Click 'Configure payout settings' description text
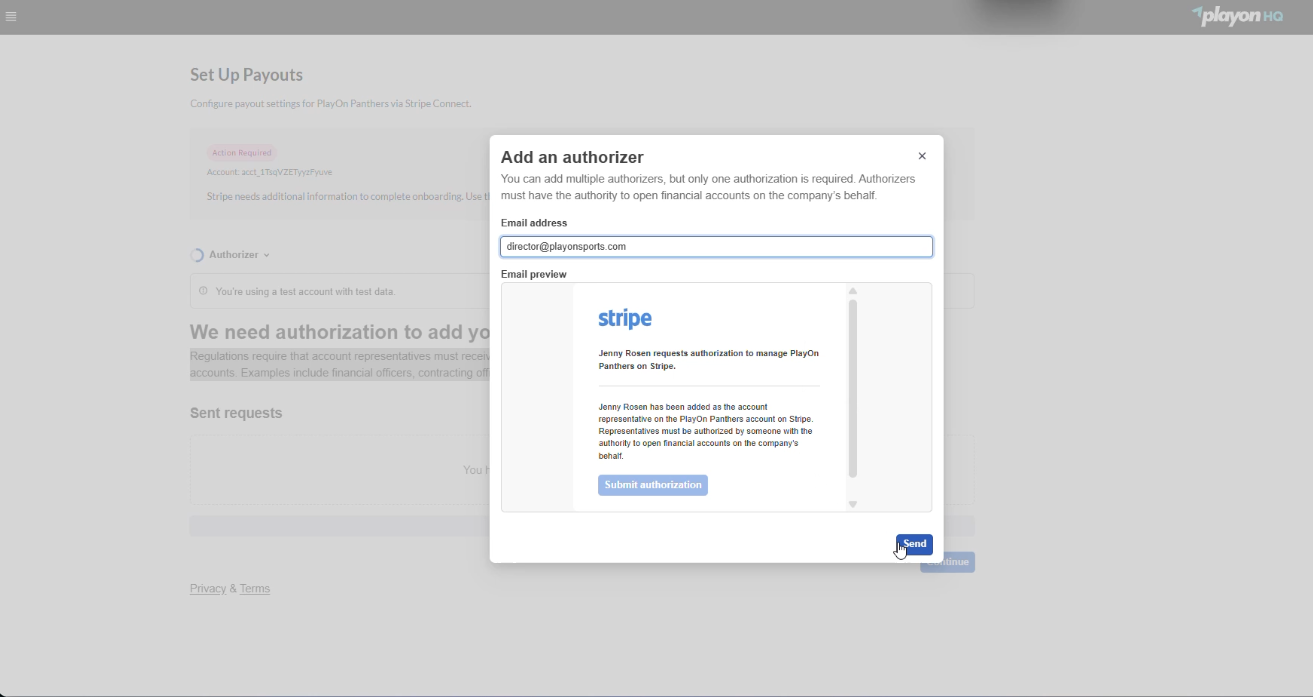The height and width of the screenshot is (697, 1313). point(330,104)
